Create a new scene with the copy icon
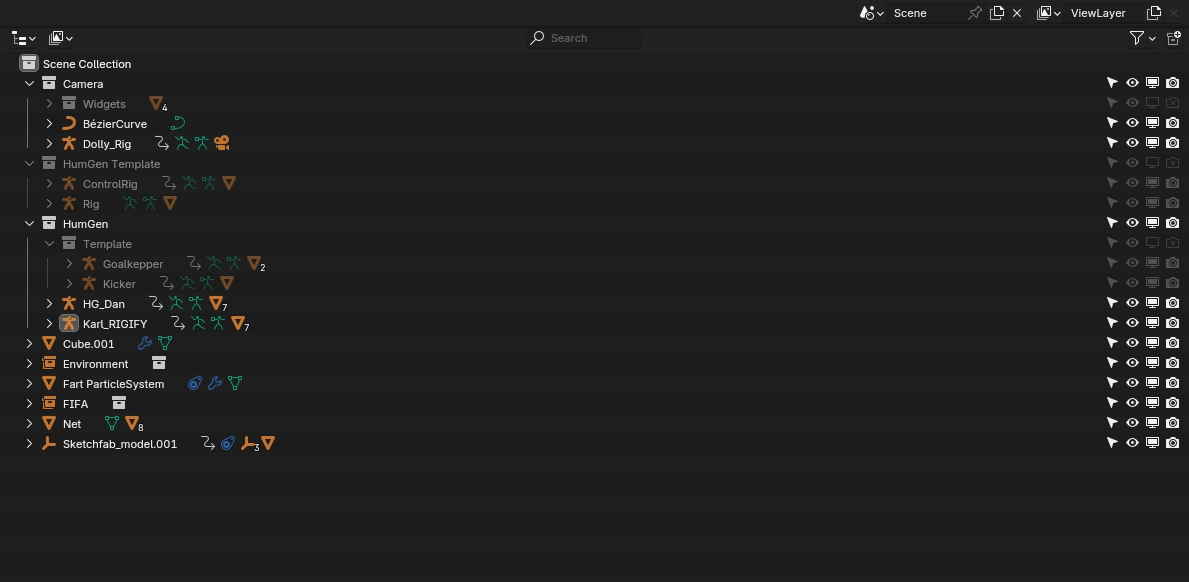 tap(997, 13)
